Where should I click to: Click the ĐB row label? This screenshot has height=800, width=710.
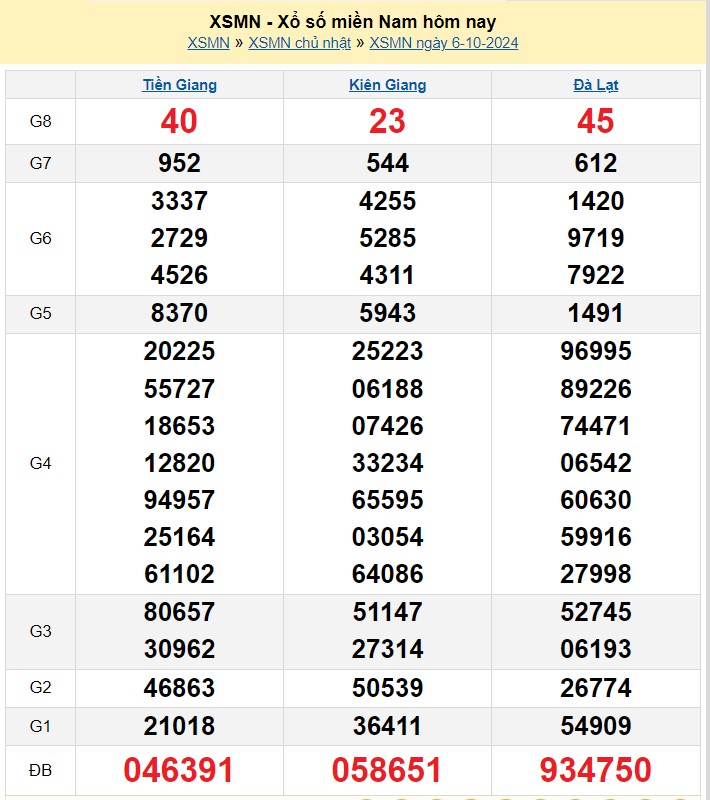40,769
